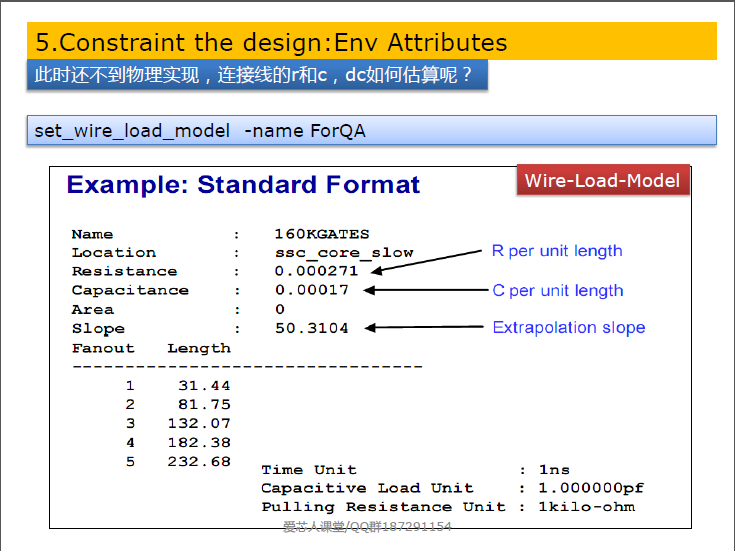Click the 'Fanout' column header
Image resolution: width=735 pixels, height=551 pixels.
(x=103, y=348)
